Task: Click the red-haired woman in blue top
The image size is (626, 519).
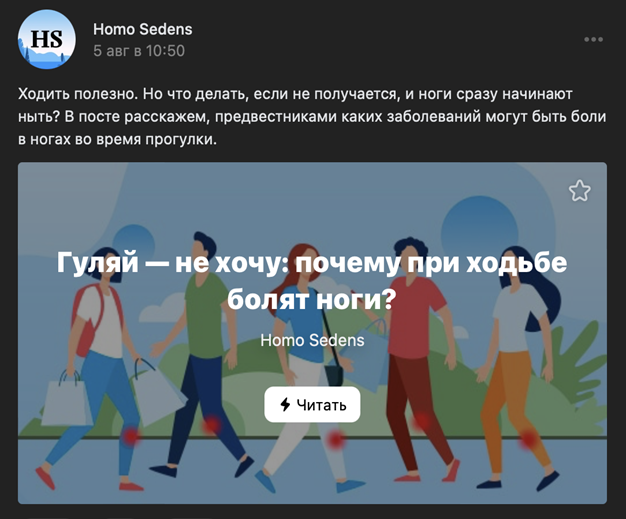Action: (309, 369)
